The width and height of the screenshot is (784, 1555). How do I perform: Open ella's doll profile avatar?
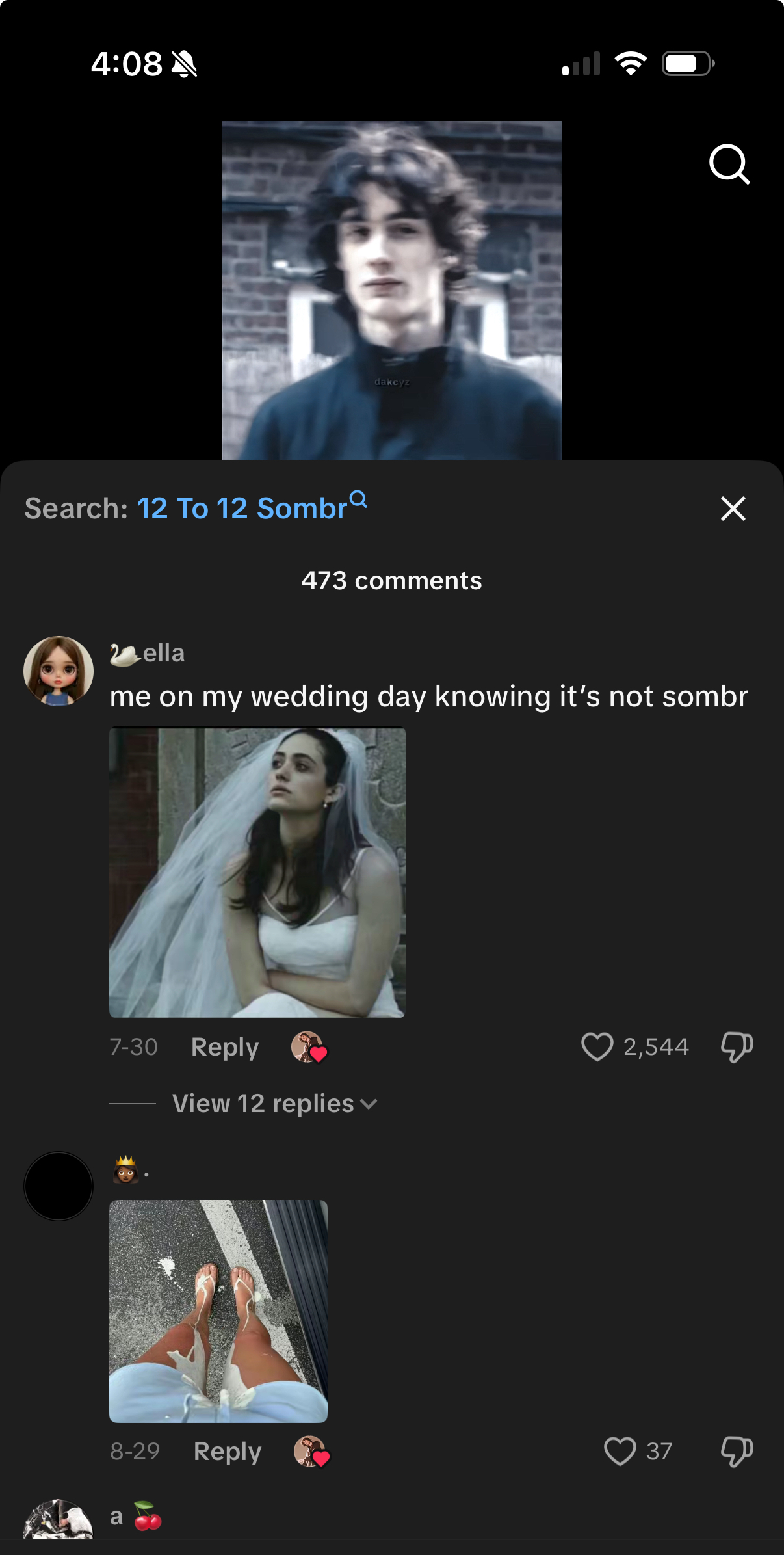coord(59,671)
